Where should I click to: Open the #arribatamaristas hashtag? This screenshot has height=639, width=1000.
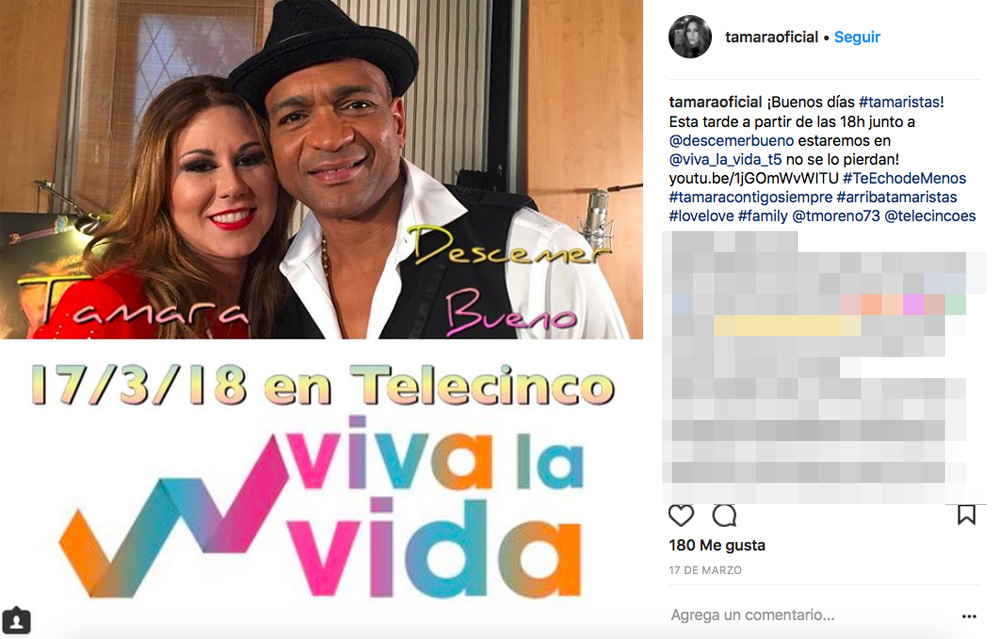click(x=897, y=197)
